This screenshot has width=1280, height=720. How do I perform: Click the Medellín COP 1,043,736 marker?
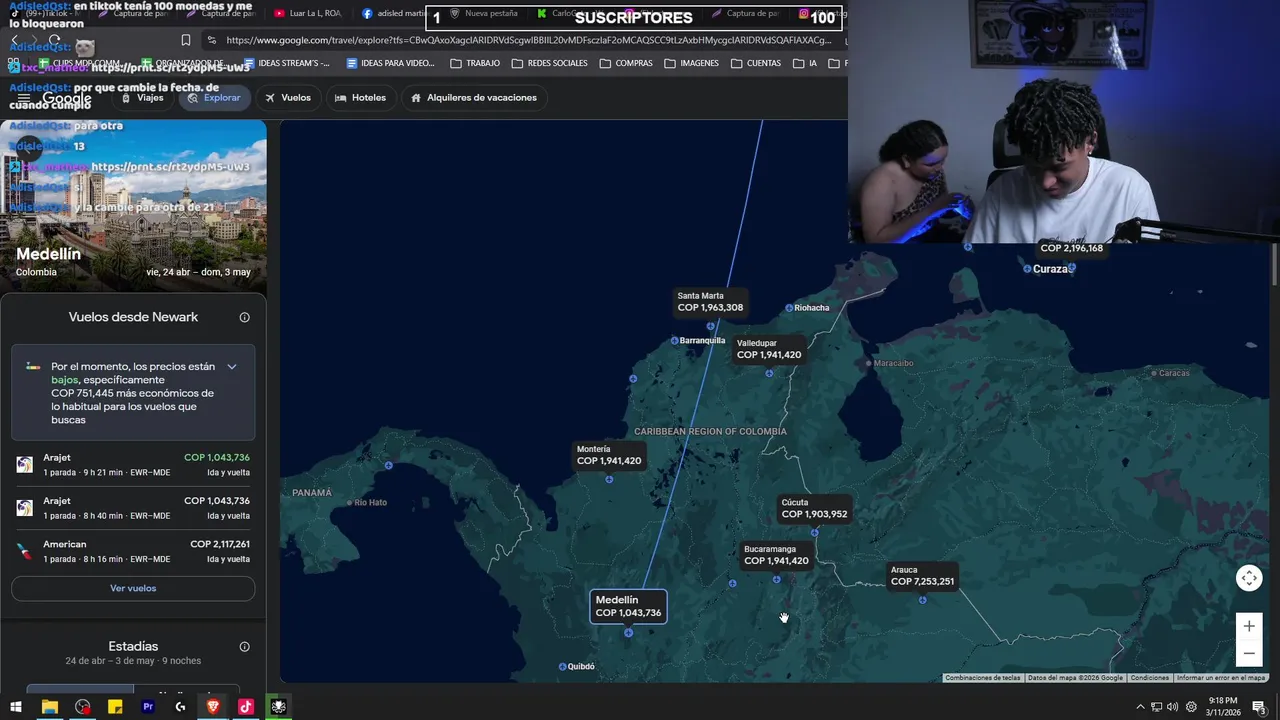(x=628, y=606)
